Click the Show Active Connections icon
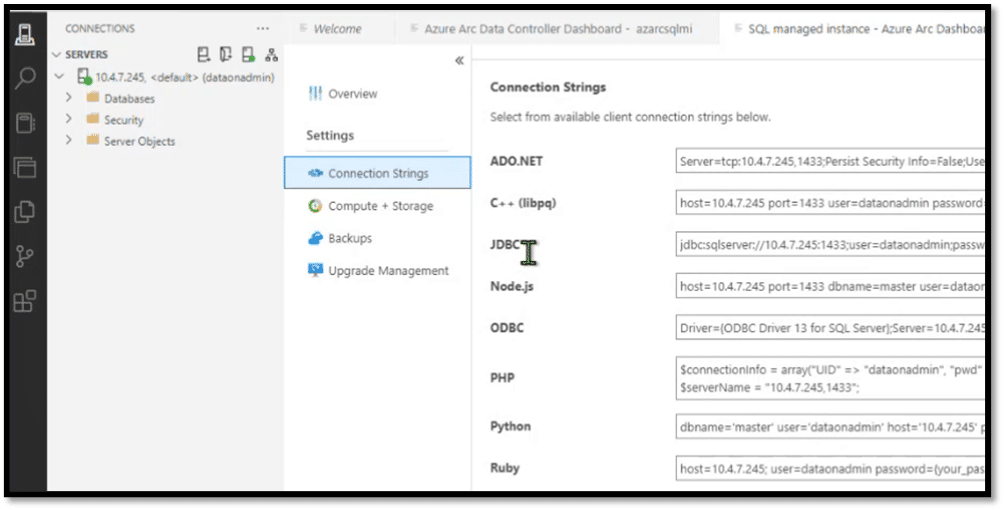The image size is (1004, 510). point(248,54)
